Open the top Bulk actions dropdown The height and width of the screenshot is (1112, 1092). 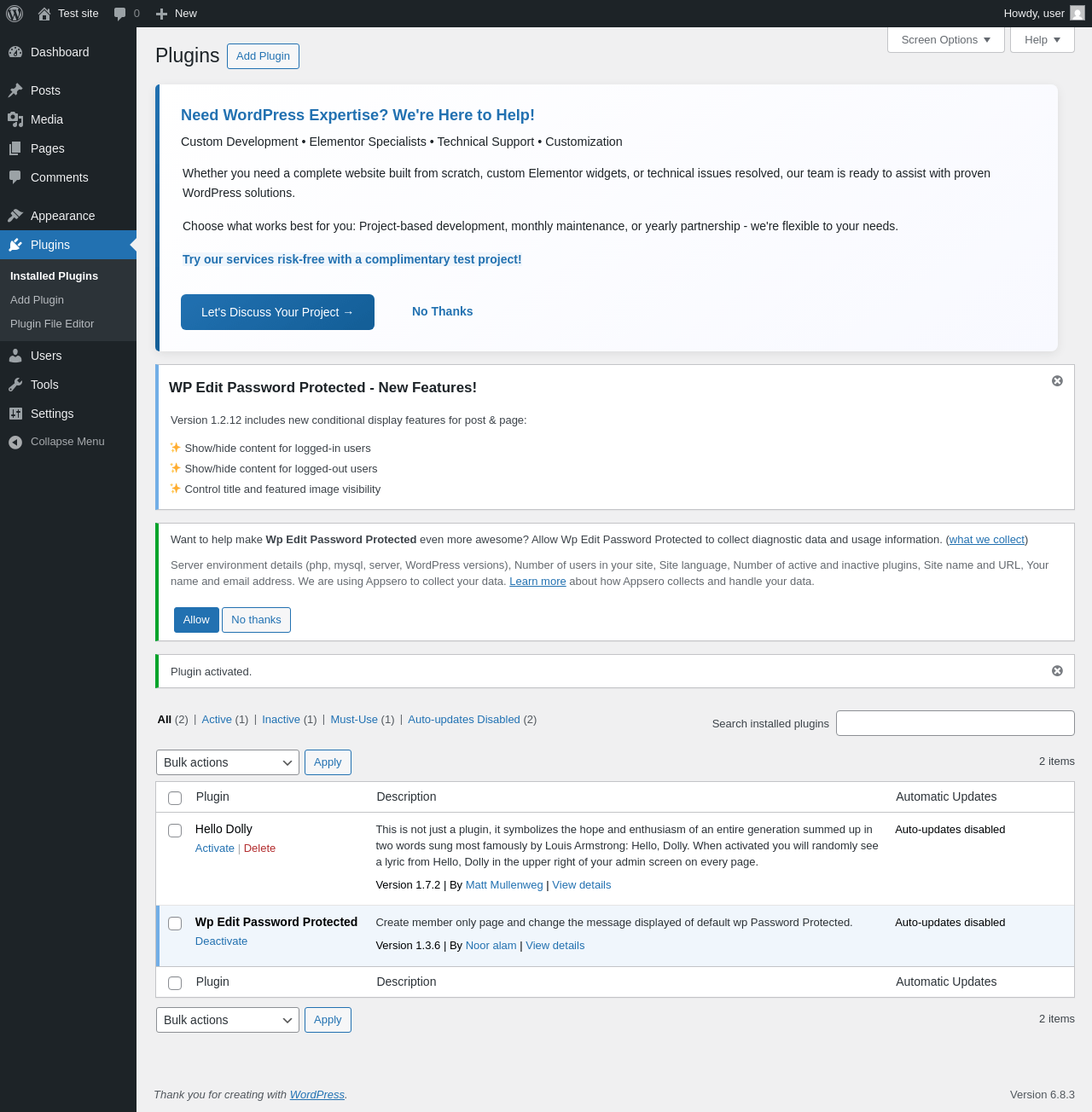(228, 762)
